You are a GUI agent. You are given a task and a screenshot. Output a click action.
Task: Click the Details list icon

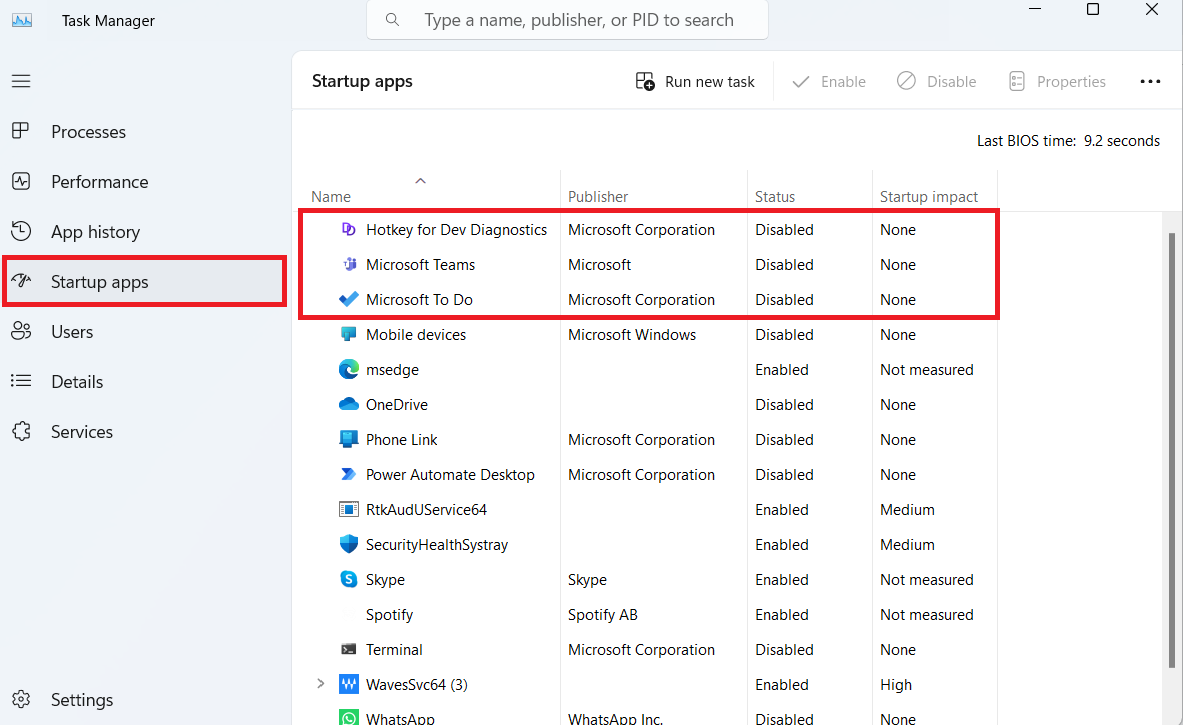[x=21, y=381]
